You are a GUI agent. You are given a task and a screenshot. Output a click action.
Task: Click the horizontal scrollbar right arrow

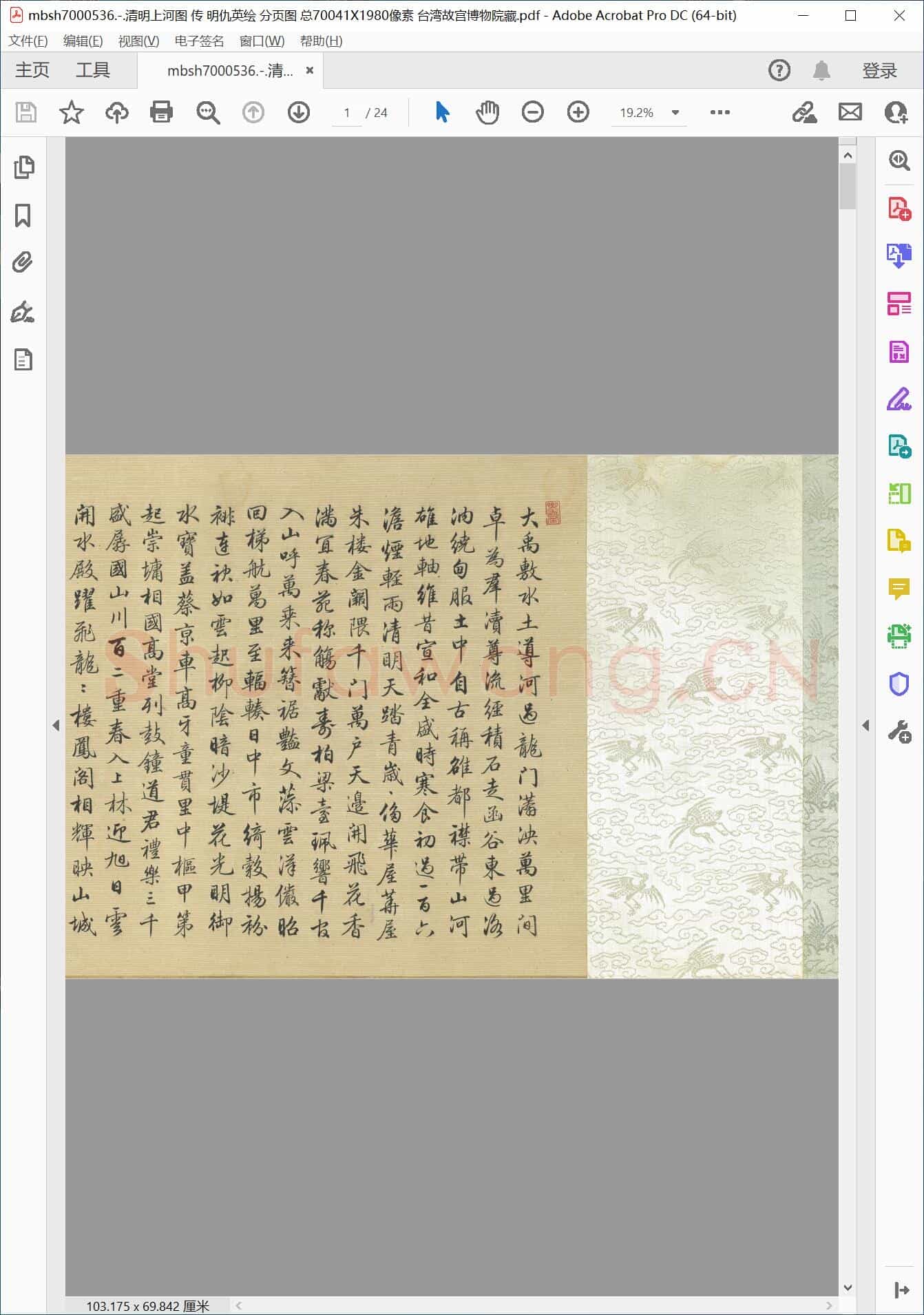[829, 1305]
